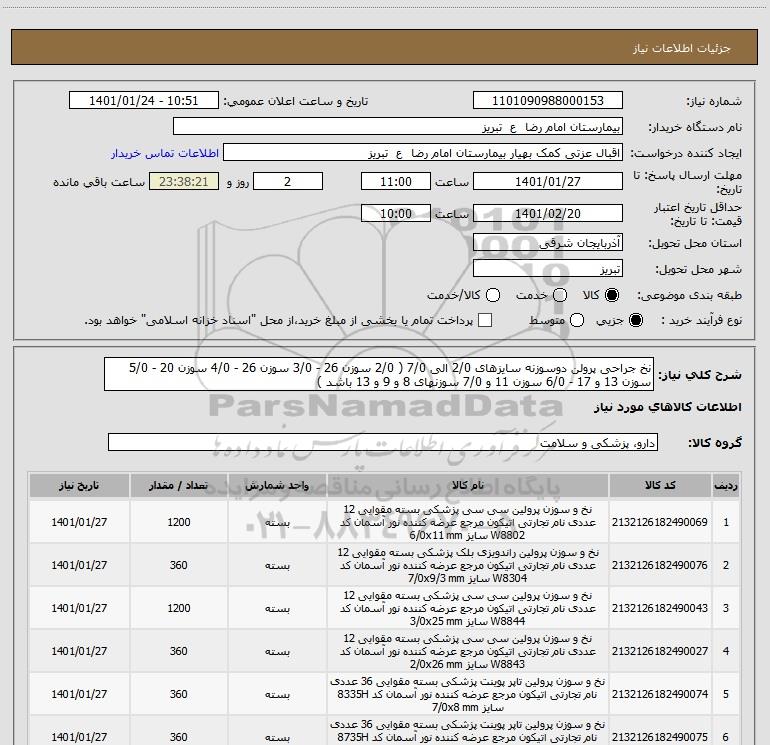The image size is (770, 745).
Task: Click quantity 360 in row 2
Action: tap(179, 565)
